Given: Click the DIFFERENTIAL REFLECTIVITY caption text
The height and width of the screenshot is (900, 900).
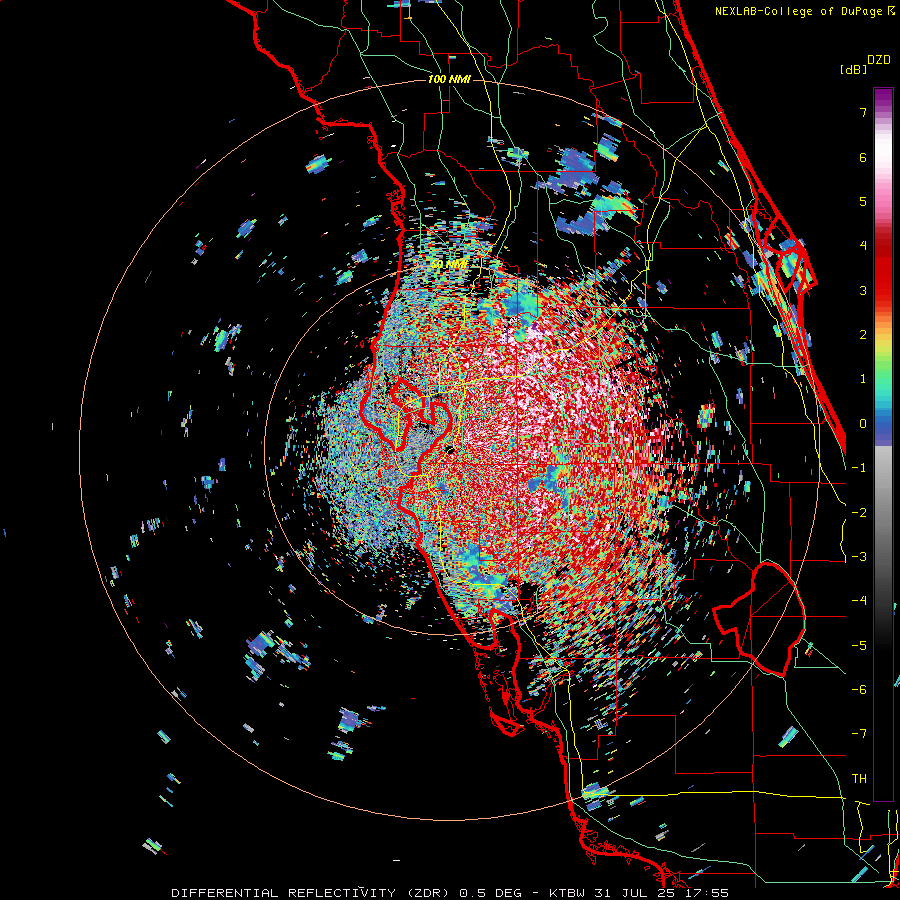Looking at the screenshot, I should tap(284, 893).
